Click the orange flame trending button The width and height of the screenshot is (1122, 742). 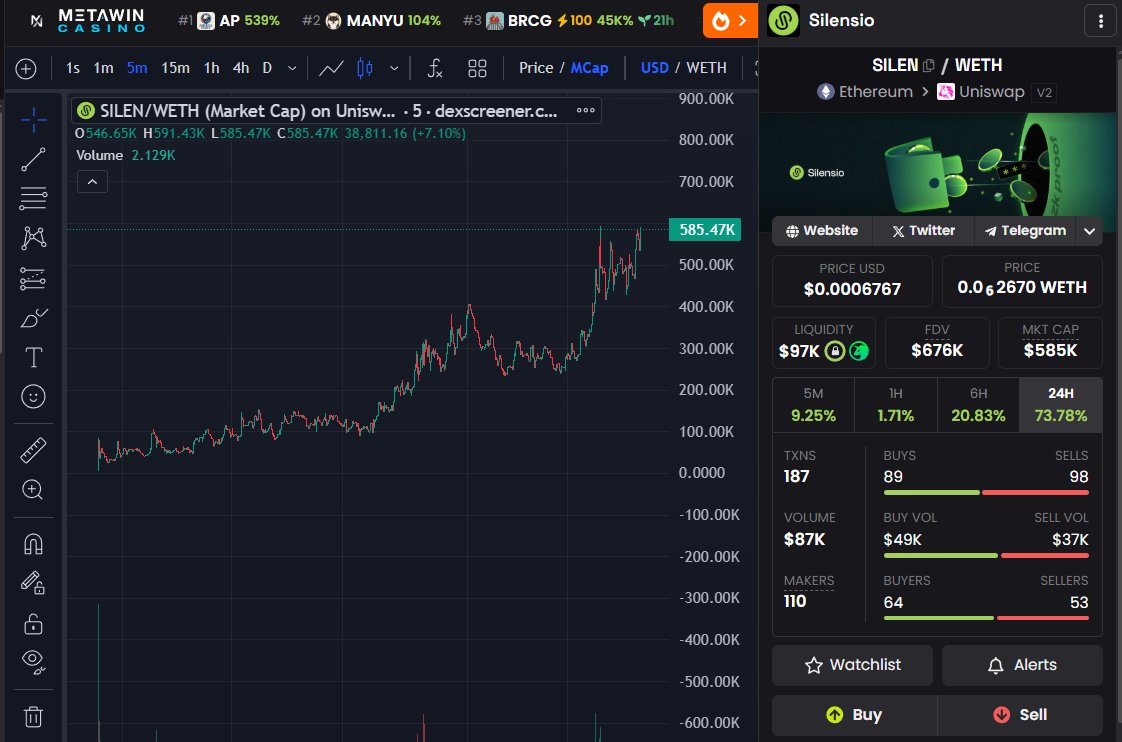[730, 21]
